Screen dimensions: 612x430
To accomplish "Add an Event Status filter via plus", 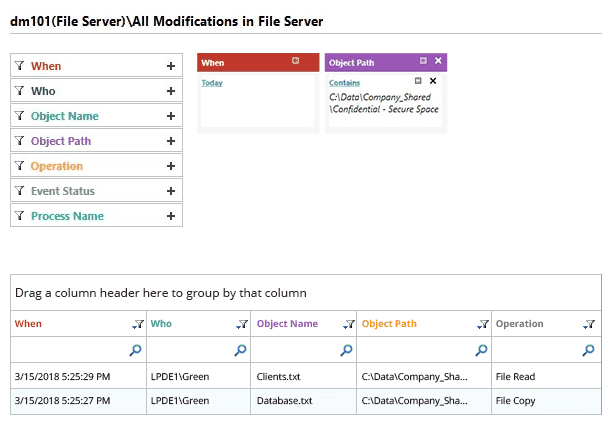I will [171, 191].
